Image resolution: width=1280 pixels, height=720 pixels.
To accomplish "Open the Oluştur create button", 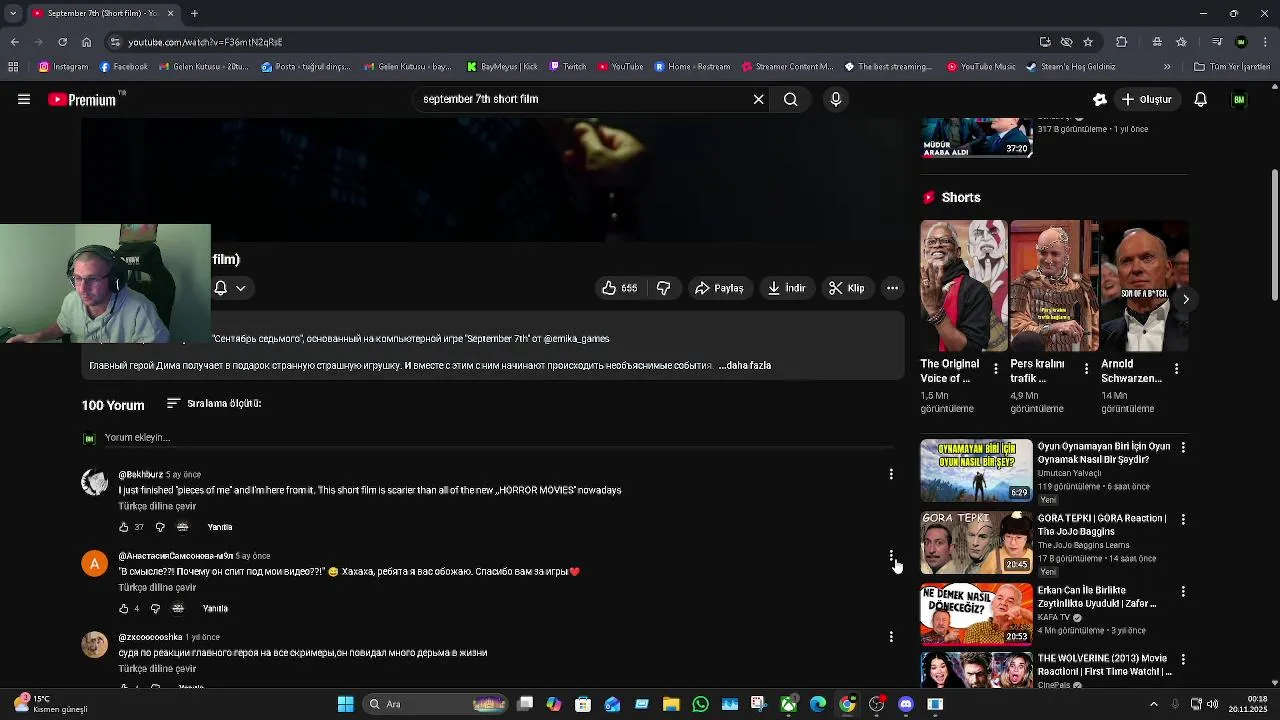I will point(1146,99).
